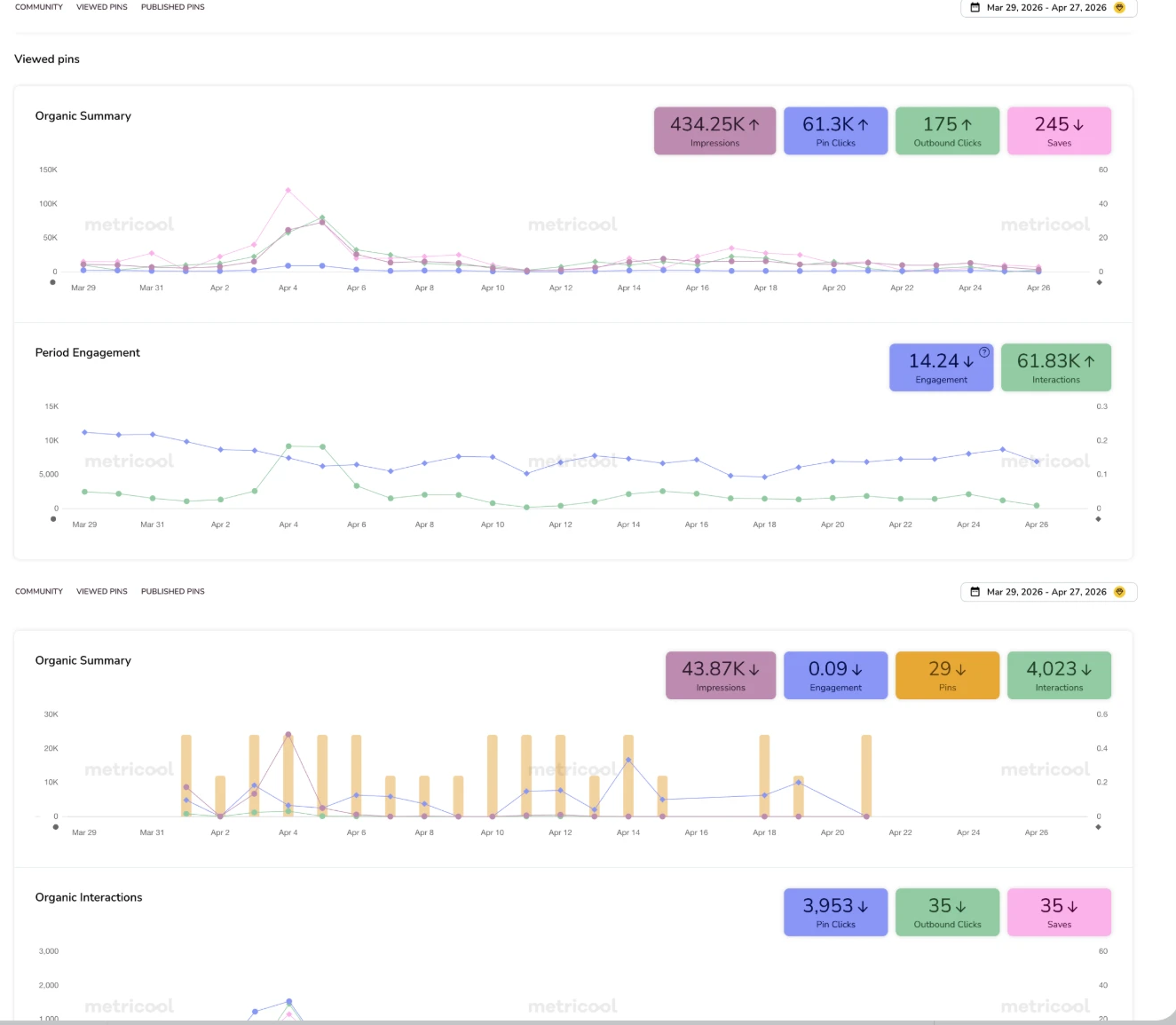Open COMMUNITY tab above the Viewed pins heading
Screen dimensions: 1176x1025
coord(39,7)
